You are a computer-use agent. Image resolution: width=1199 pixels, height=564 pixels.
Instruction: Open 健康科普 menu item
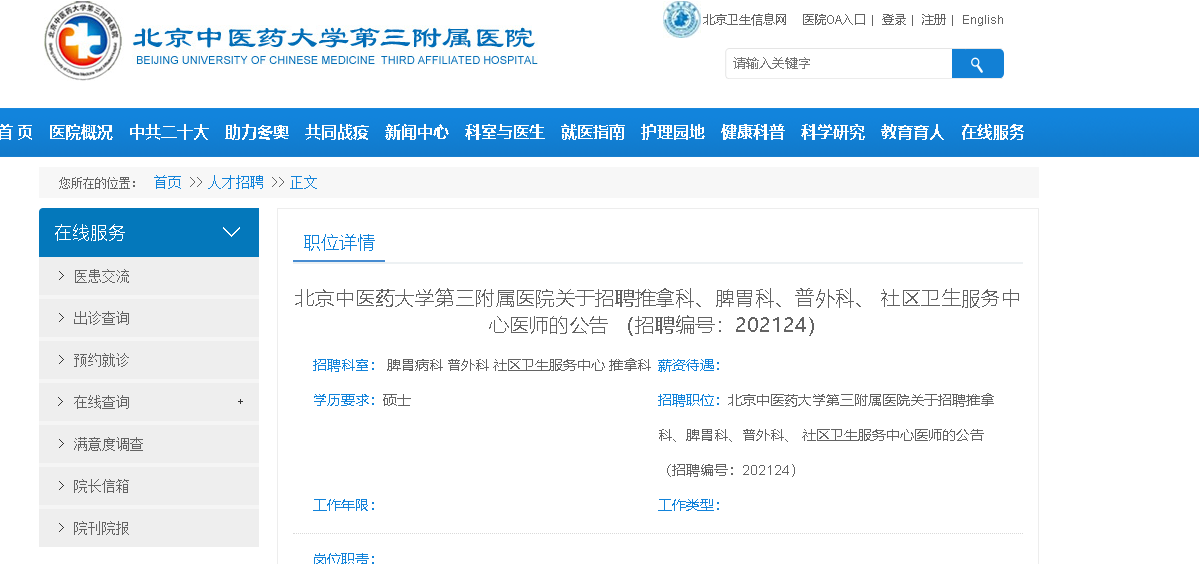click(752, 132)
